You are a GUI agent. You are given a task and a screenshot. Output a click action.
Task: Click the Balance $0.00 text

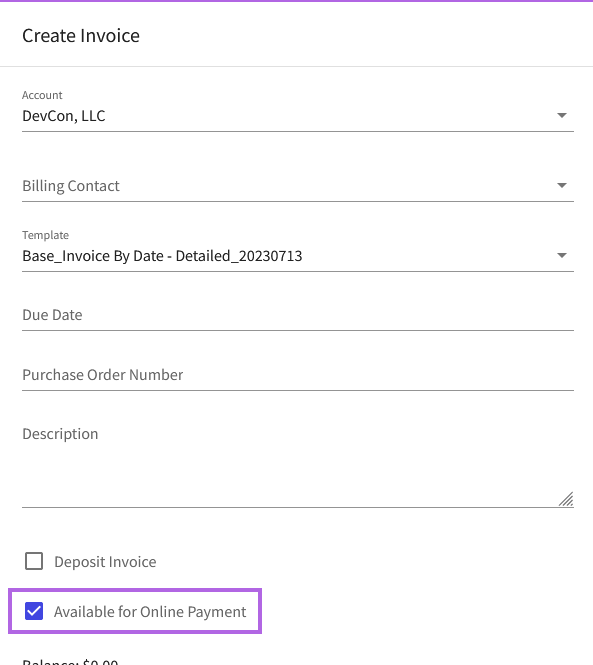(70, 661)
